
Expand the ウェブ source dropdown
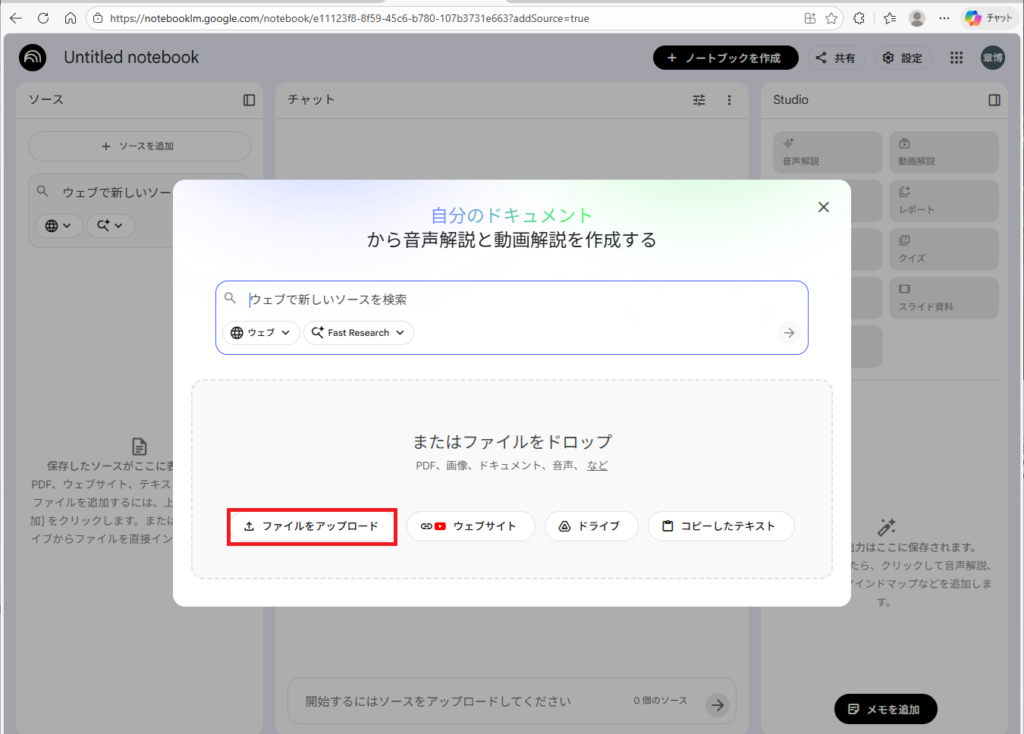point(261,333)
